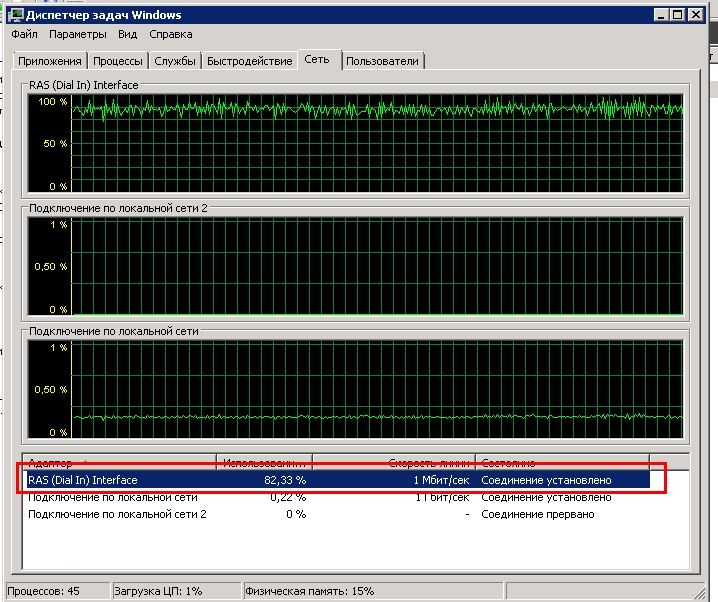
Task: Switch to the Приложения tab
Action: click(x=50, y=61)
